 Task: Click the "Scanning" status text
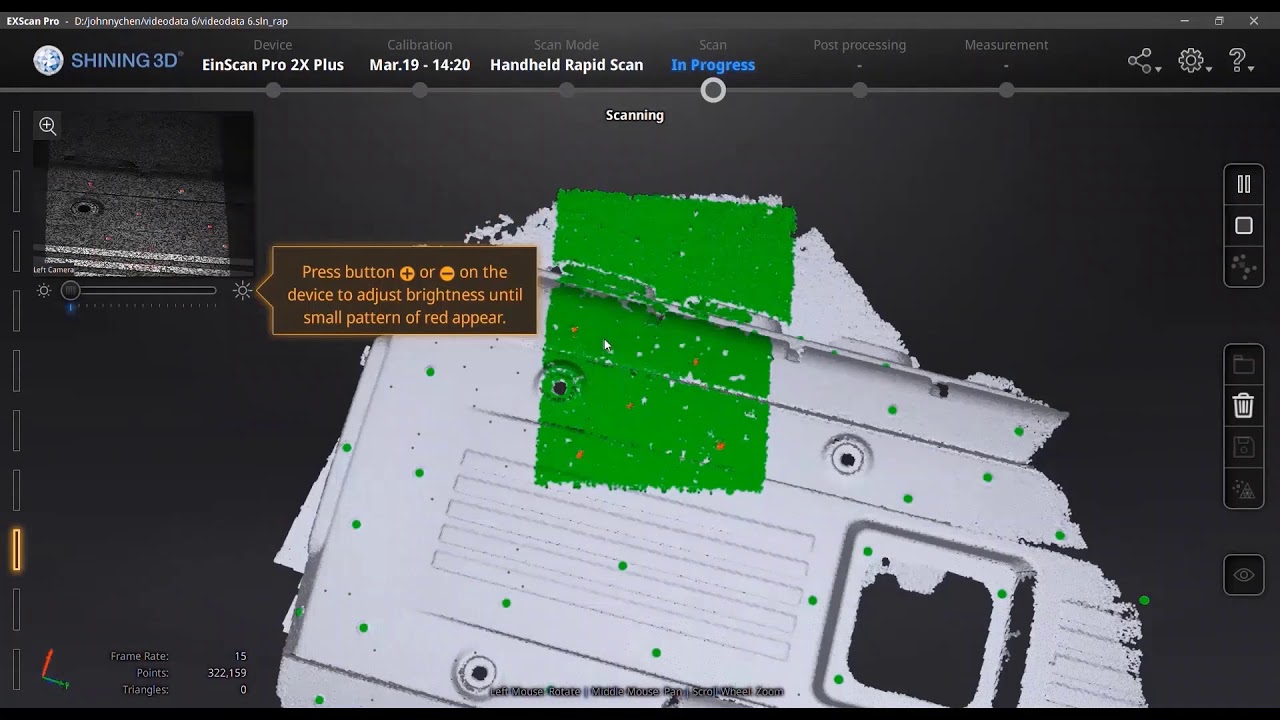(635, 115)
